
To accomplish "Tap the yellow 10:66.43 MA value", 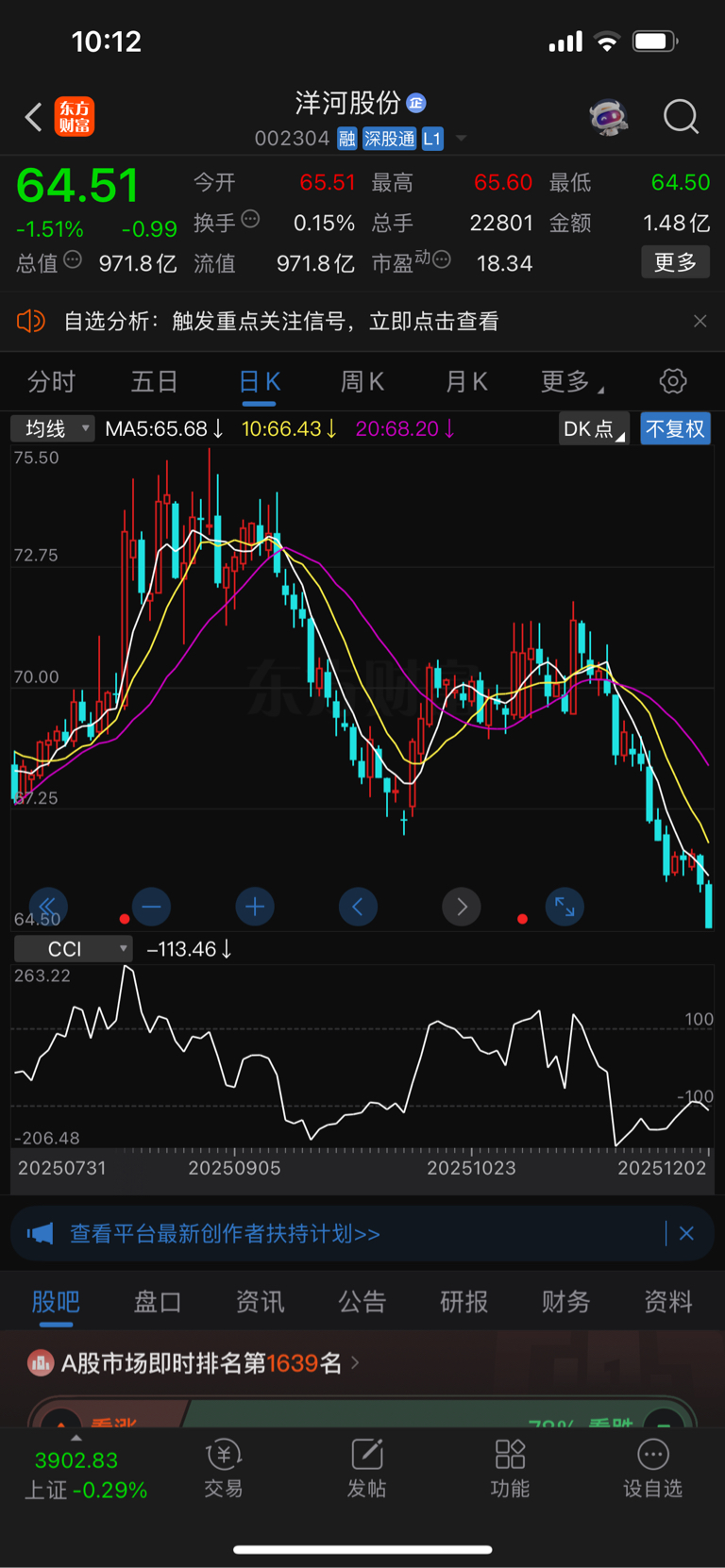I will (x=289, y=429).
